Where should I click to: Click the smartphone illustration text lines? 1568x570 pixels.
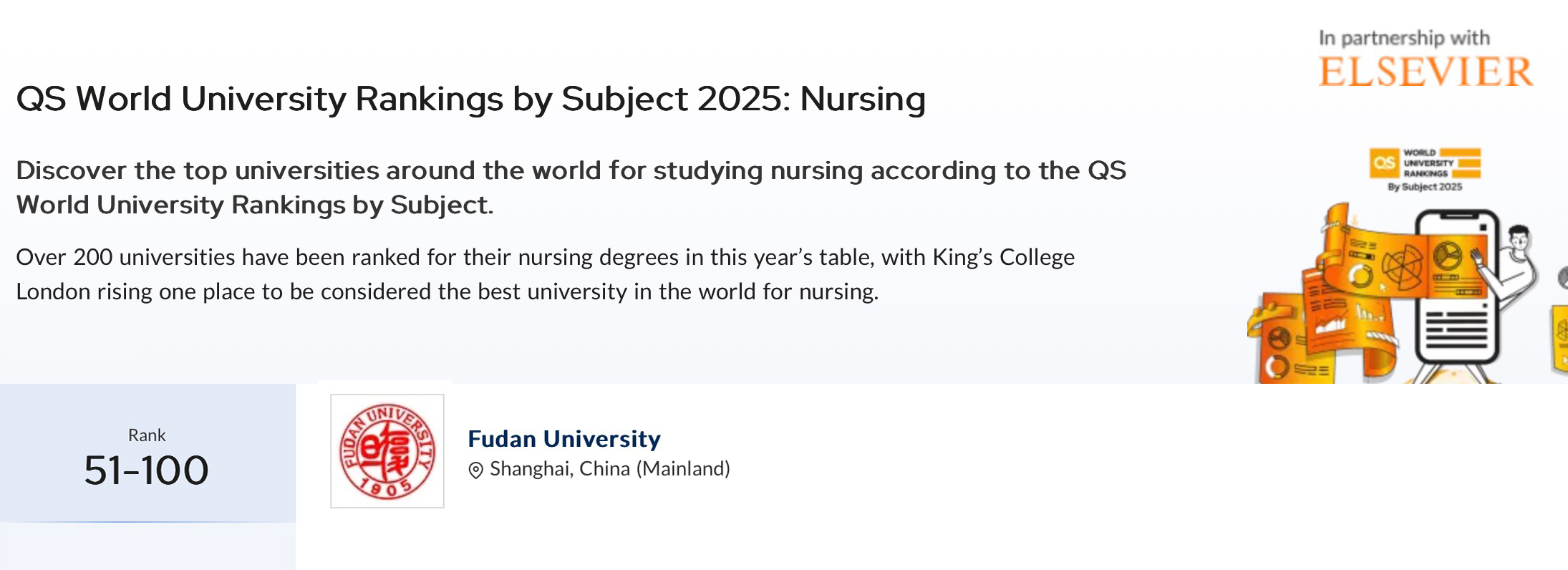click(1456, 329)
